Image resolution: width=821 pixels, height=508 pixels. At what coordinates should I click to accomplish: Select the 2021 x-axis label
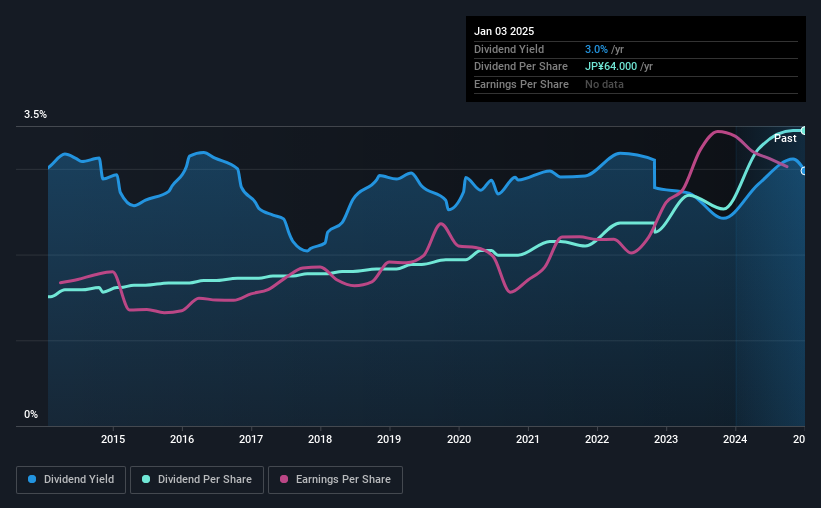pyautogui.click(x=528, y=439)
